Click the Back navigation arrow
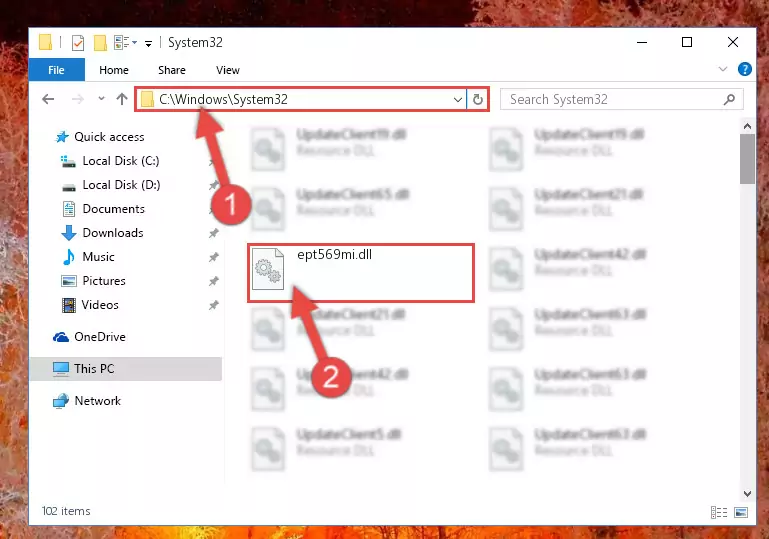 48,100
